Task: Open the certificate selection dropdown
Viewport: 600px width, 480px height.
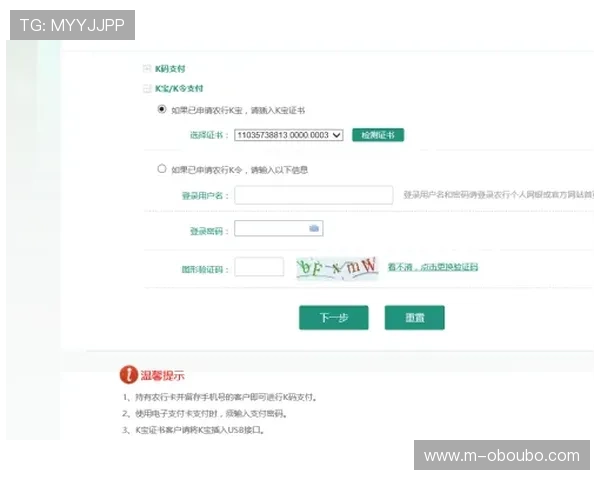Action: tap(289, 135)
